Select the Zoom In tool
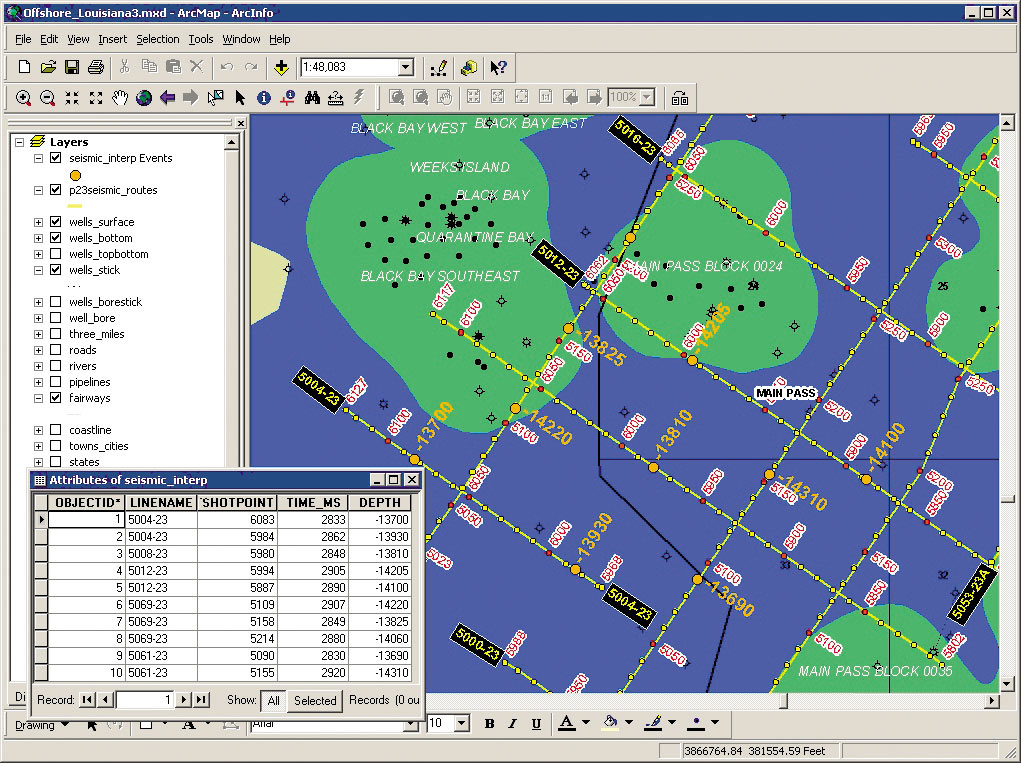 [23, 98]
